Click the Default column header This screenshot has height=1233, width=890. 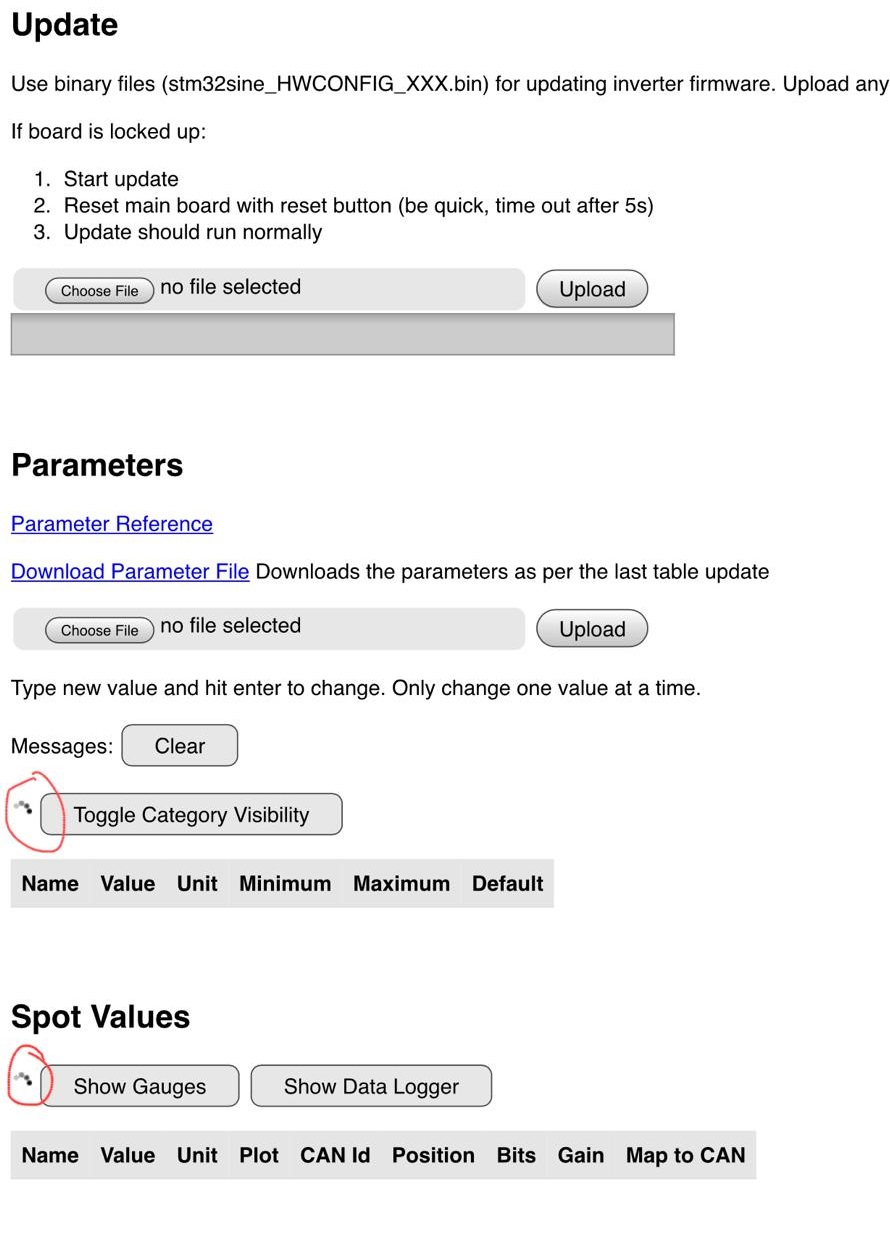[x=507, y=884]
